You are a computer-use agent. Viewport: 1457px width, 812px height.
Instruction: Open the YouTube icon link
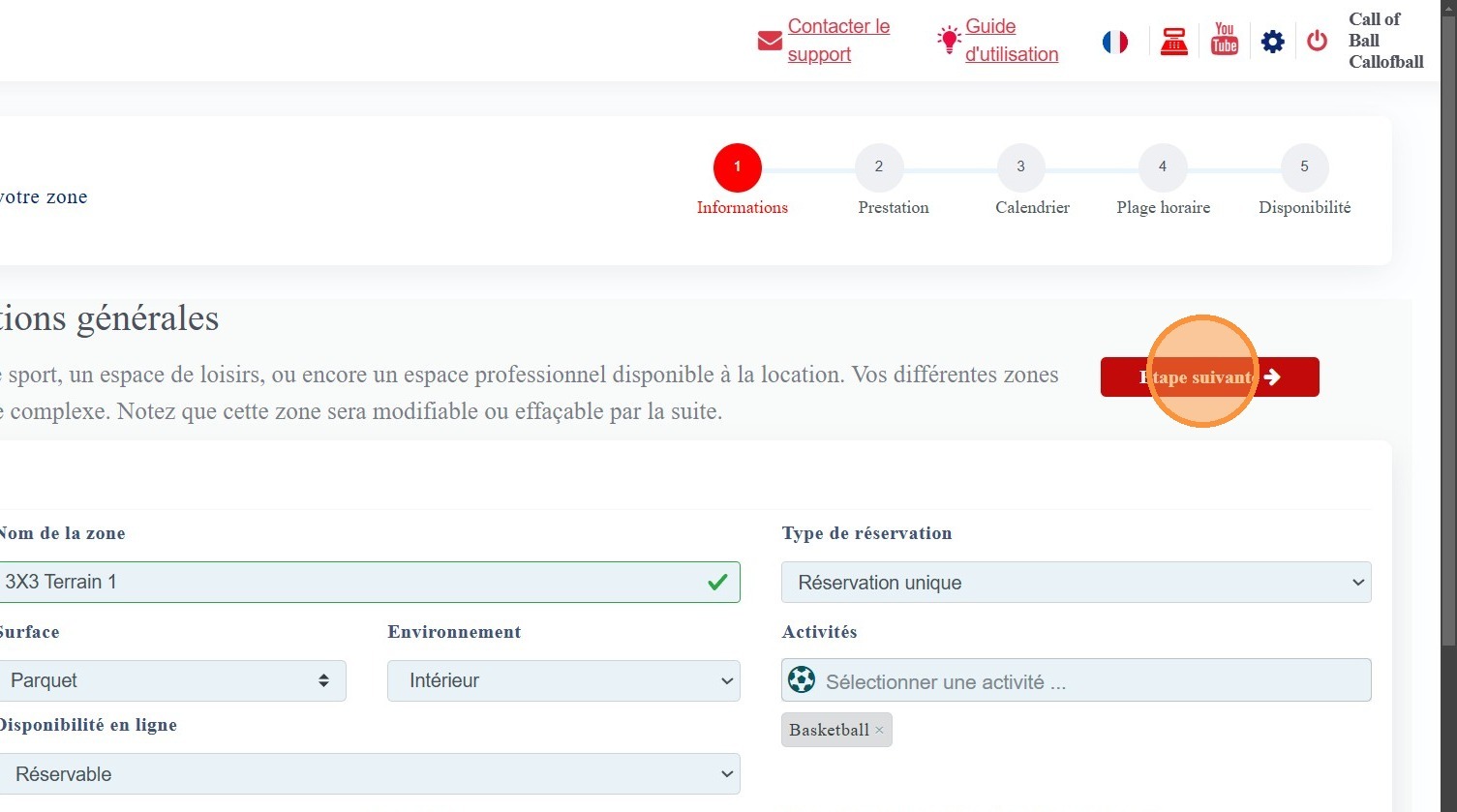[1225, 41]
